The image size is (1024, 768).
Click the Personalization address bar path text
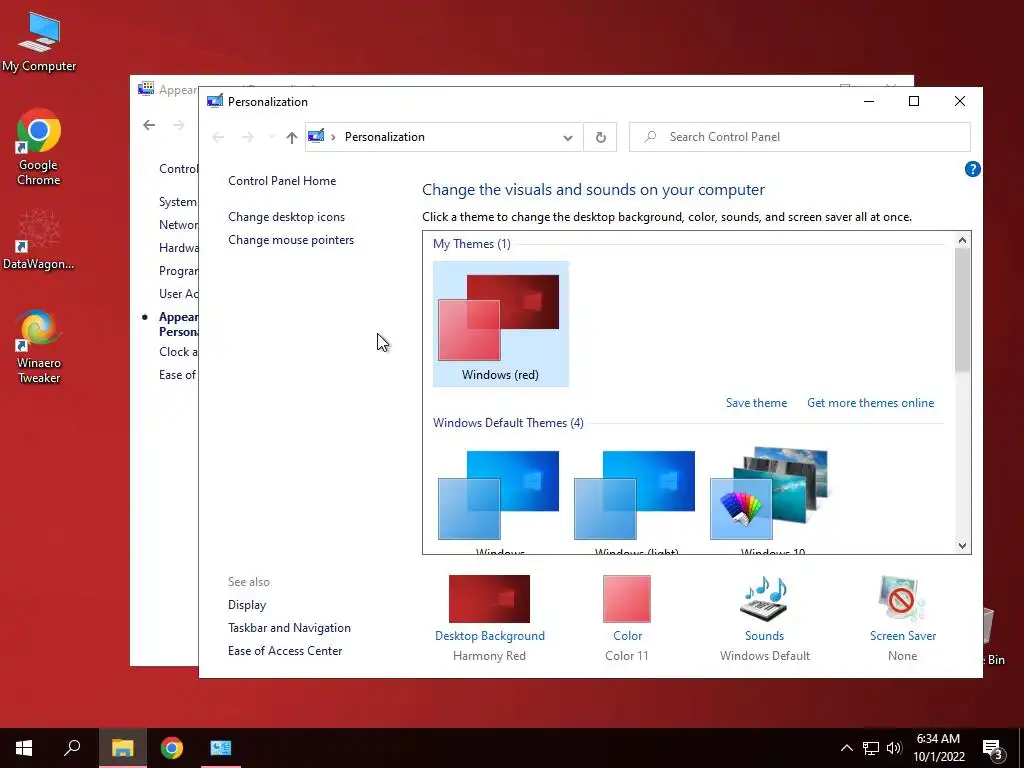pyautogui.click(x=385, y=137)
